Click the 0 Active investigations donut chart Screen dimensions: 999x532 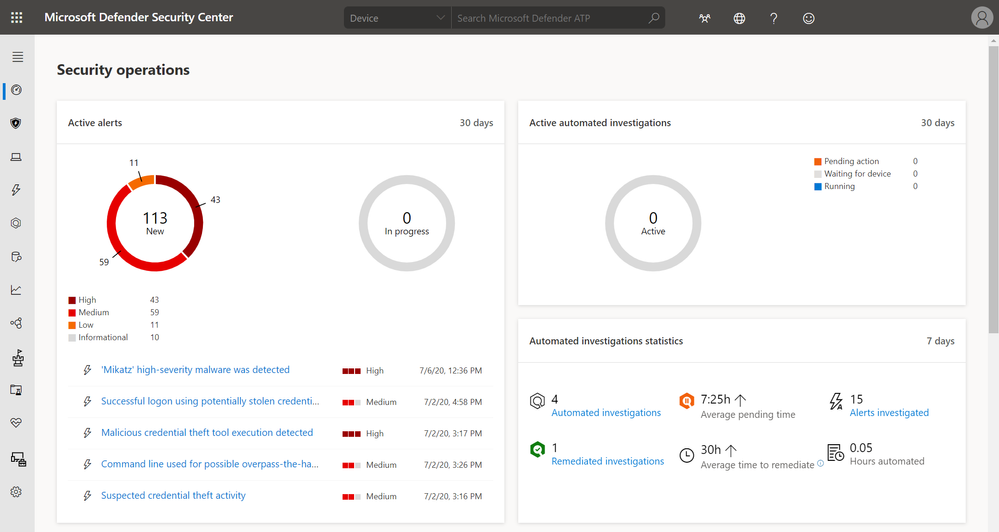653,223
